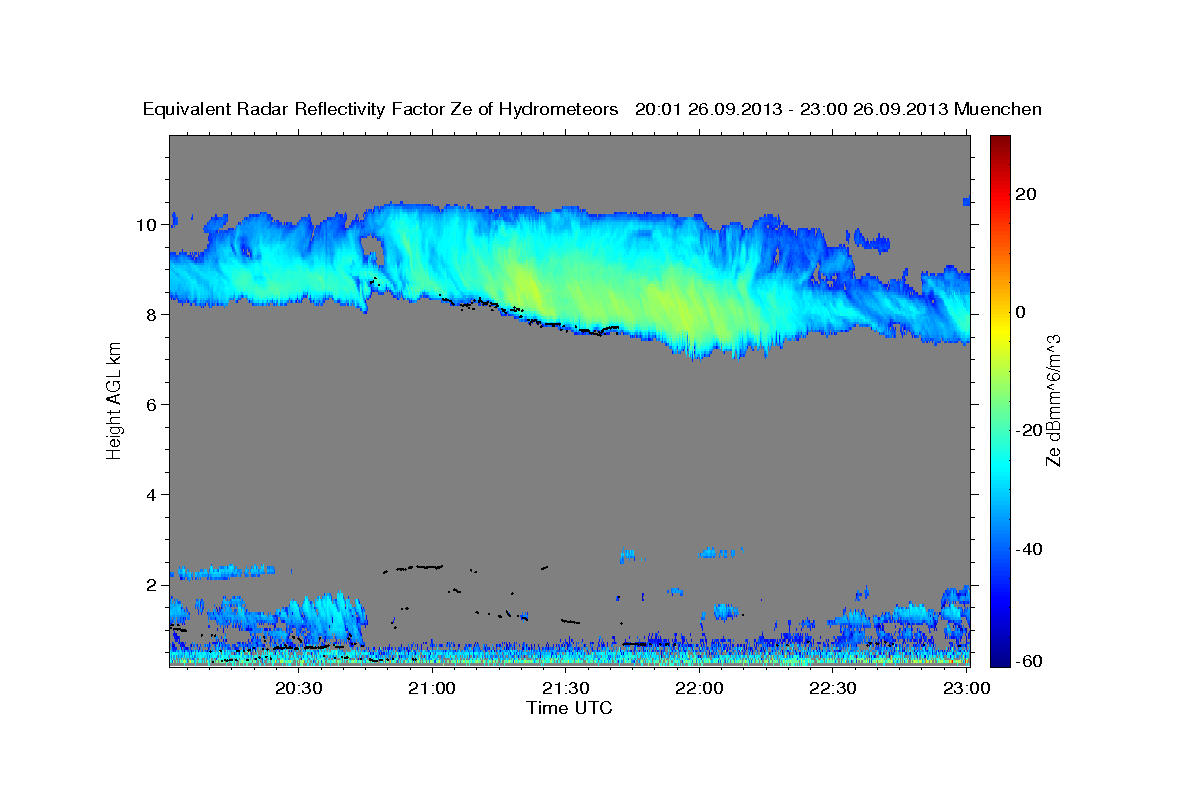Click the colorbar tick label '-40'
1200x800 pixels.
tap(1030, 549)
